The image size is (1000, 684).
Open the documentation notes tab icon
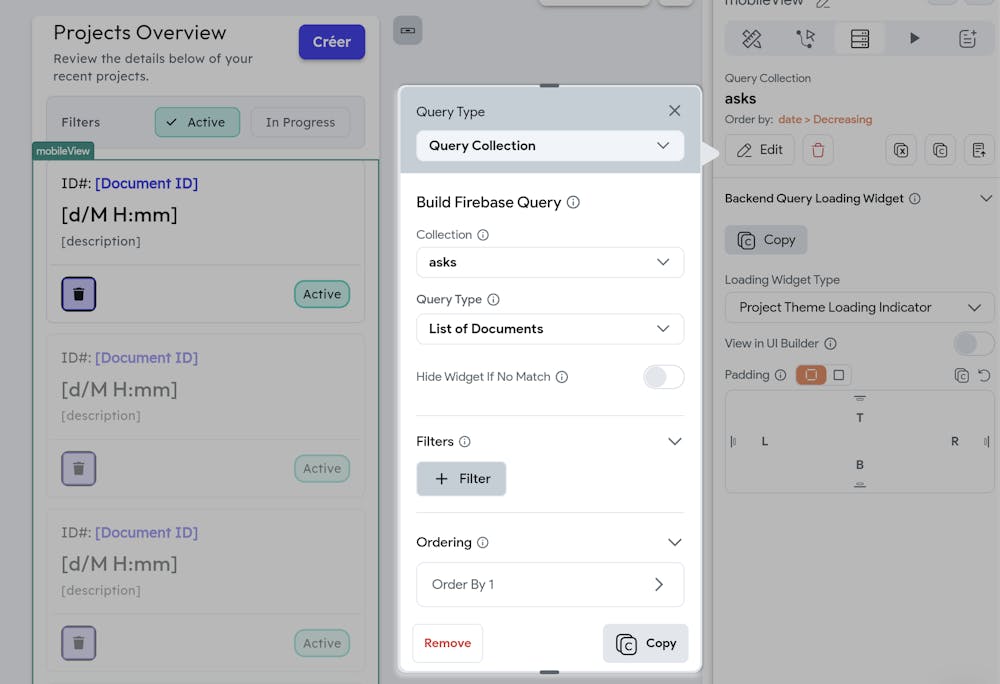(967, 39)
